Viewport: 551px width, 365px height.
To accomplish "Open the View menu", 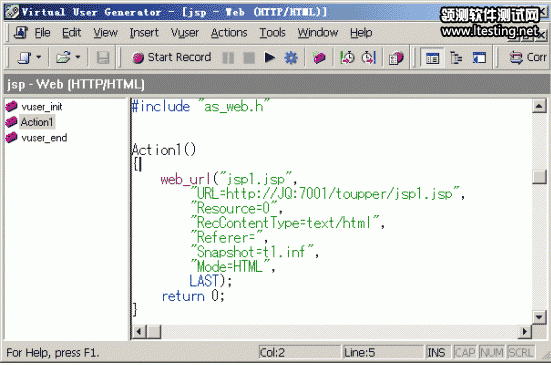I will pyautogui.click(x=105, y=33).
